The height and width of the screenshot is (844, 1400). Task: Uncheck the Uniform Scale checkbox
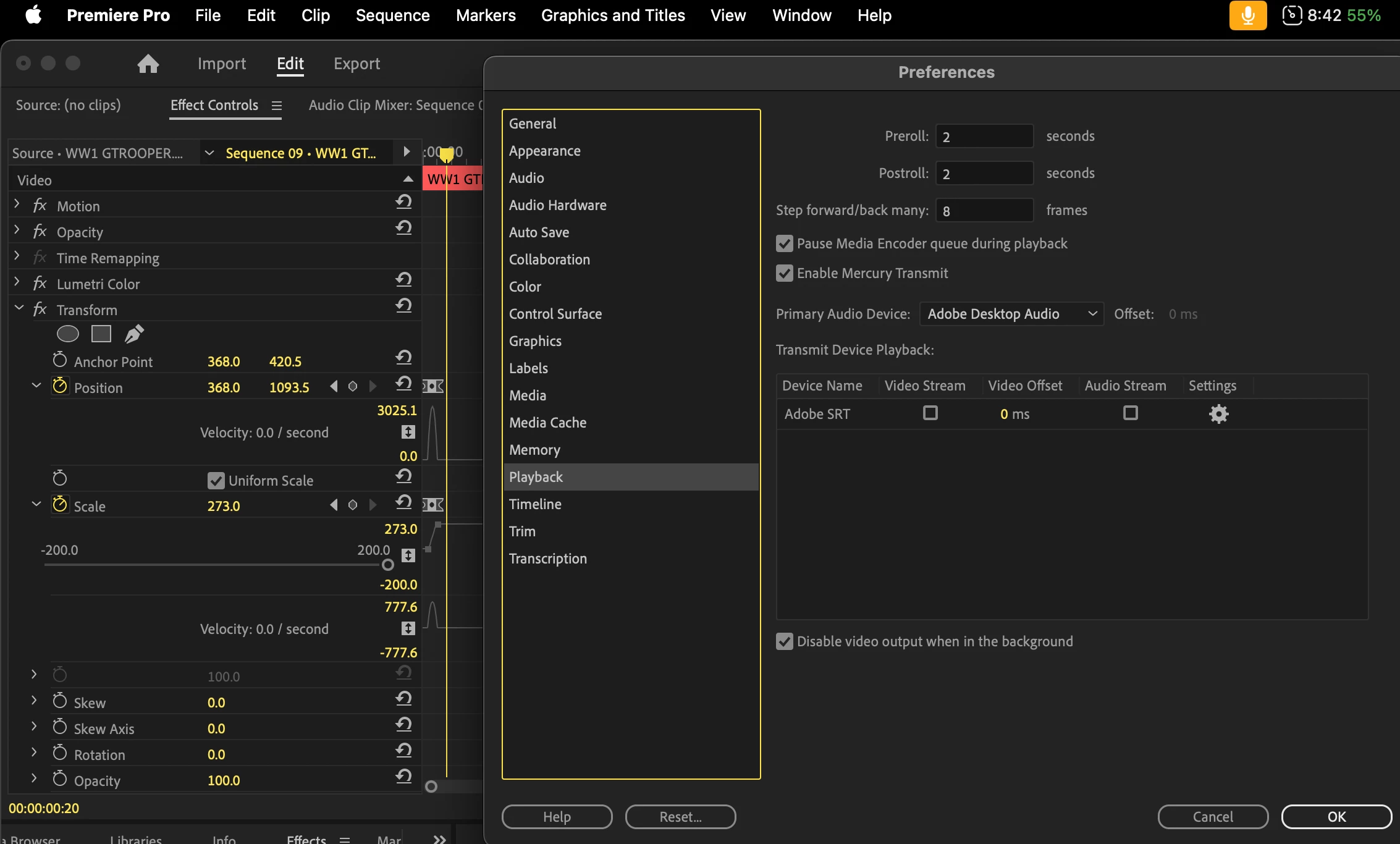[216, 481]
